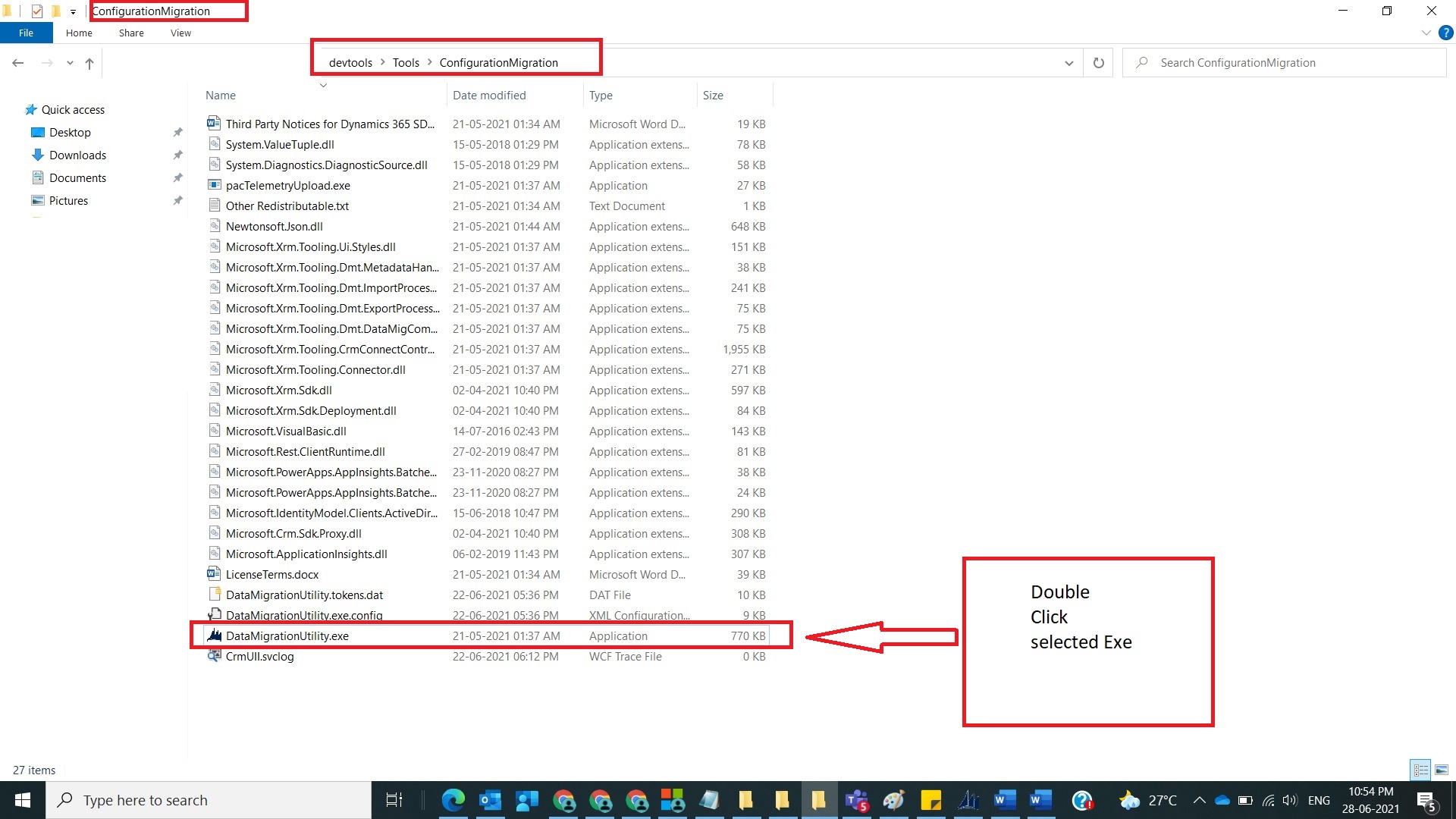This screenshot has height=819, width=1456.
Task: Click the refresh icon in the address bar
Action: pyautogui.click(x=1098, y=63)
